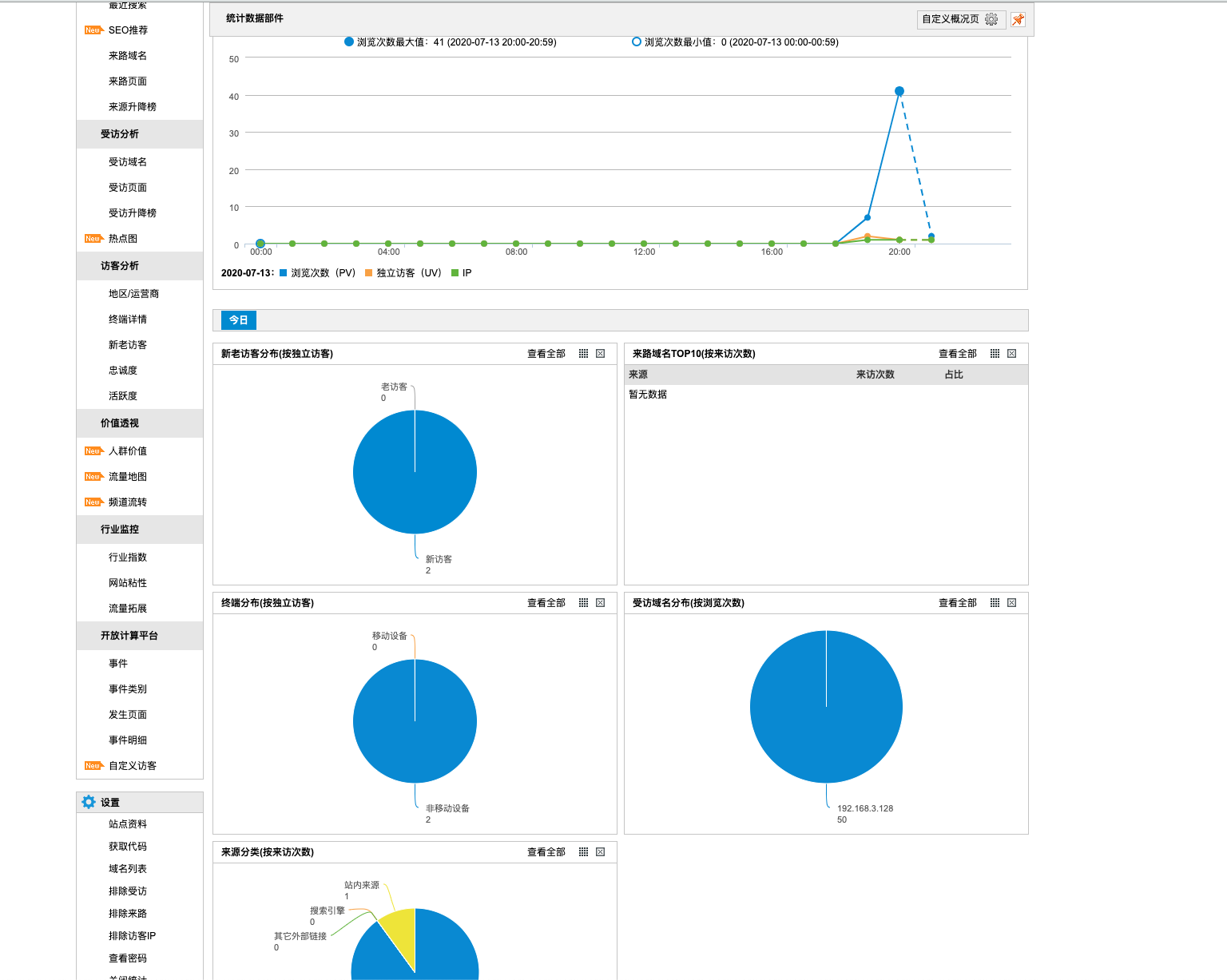Close the 来路域名TOP10 panel
The image size is (1227, 980).
(1012, 354)
